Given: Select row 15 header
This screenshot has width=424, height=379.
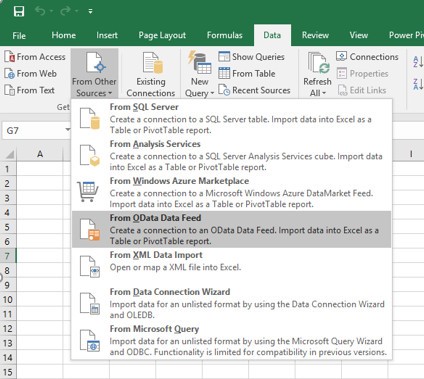Looking at the screenshot, I should click(7, 372).
